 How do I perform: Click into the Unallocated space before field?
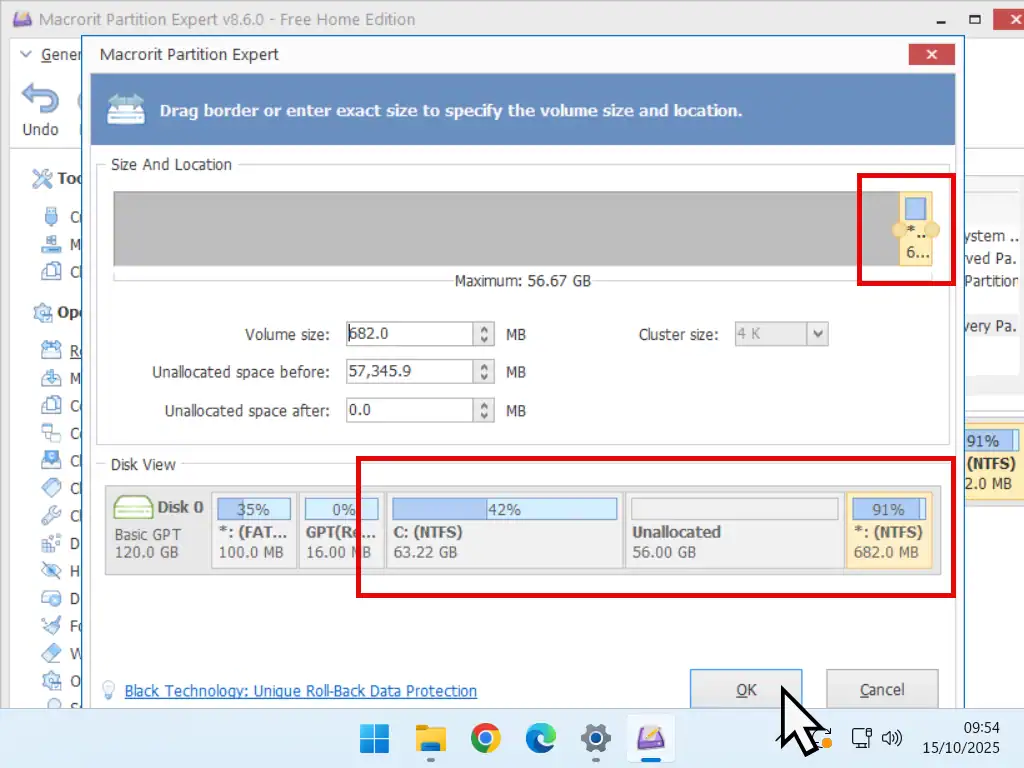point(409,372)
